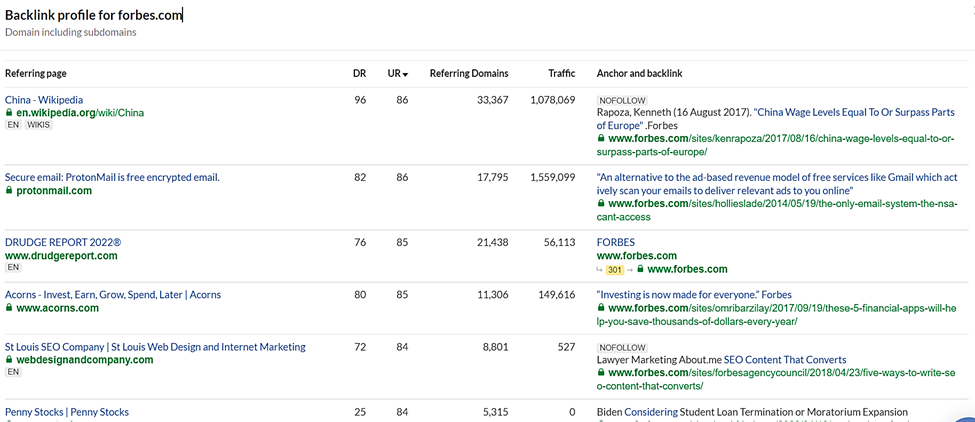Open St Louis SEO Company referring page link
Viewport: 975px width, 422px height.
(x=155, y=347)
